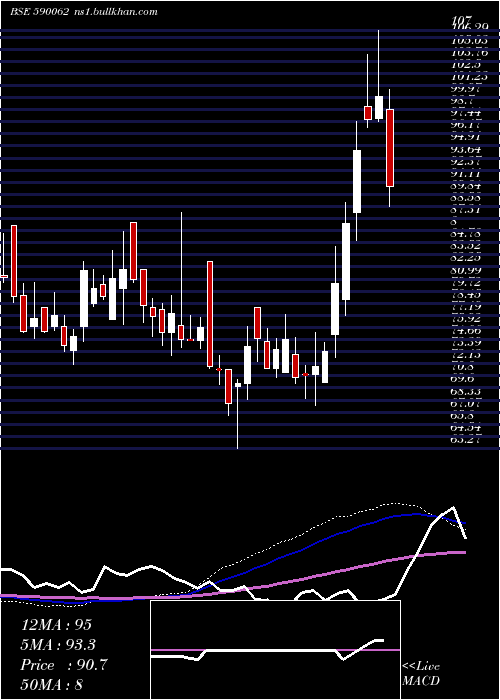Click the BSE 590062 chart title

click(x=39, y=12)
